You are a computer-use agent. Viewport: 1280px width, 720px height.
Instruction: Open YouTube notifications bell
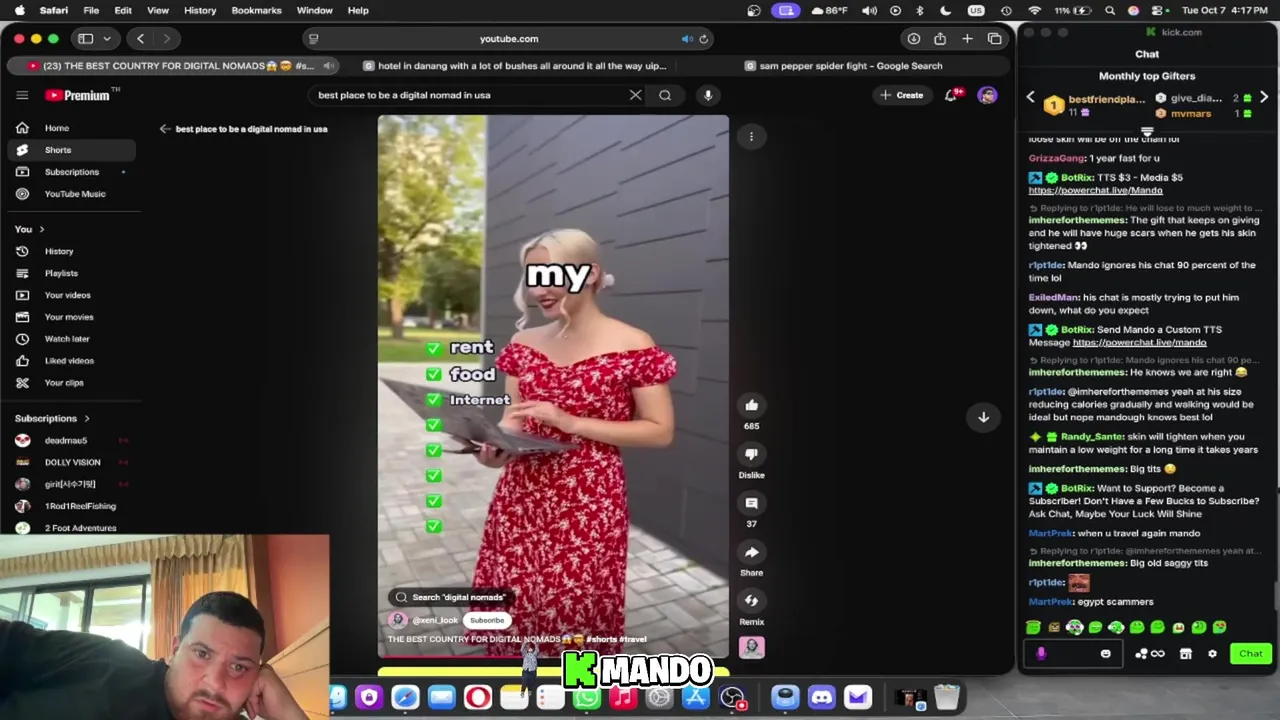[951, 95]
